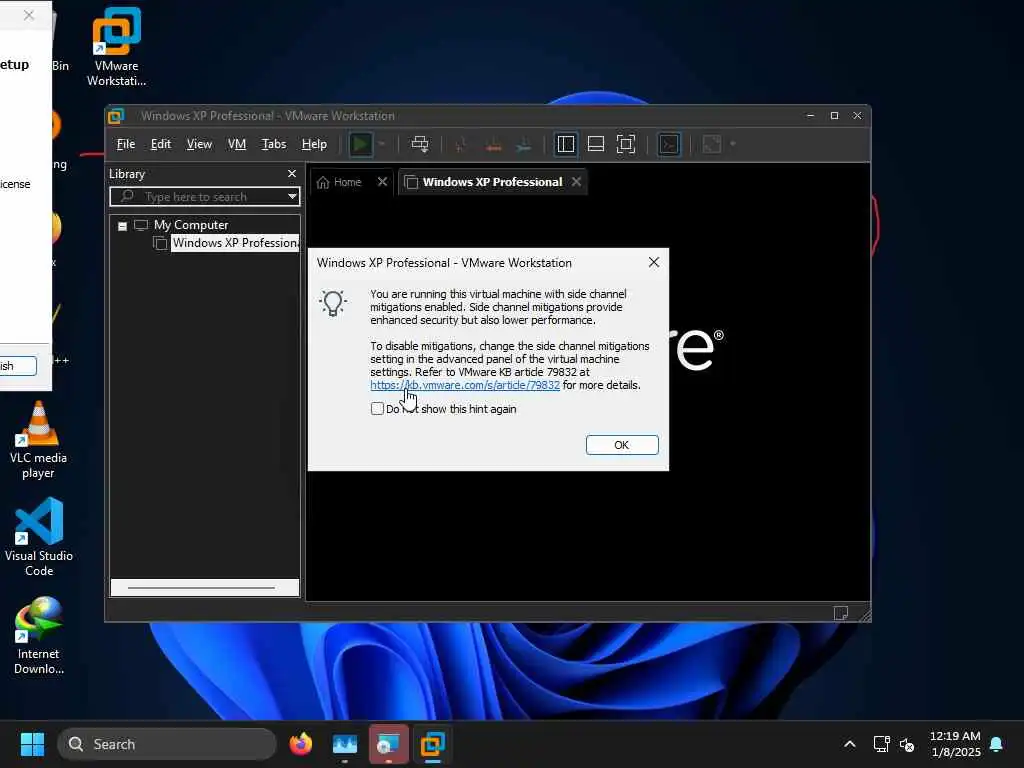Open the Windows Start menu

32,744
